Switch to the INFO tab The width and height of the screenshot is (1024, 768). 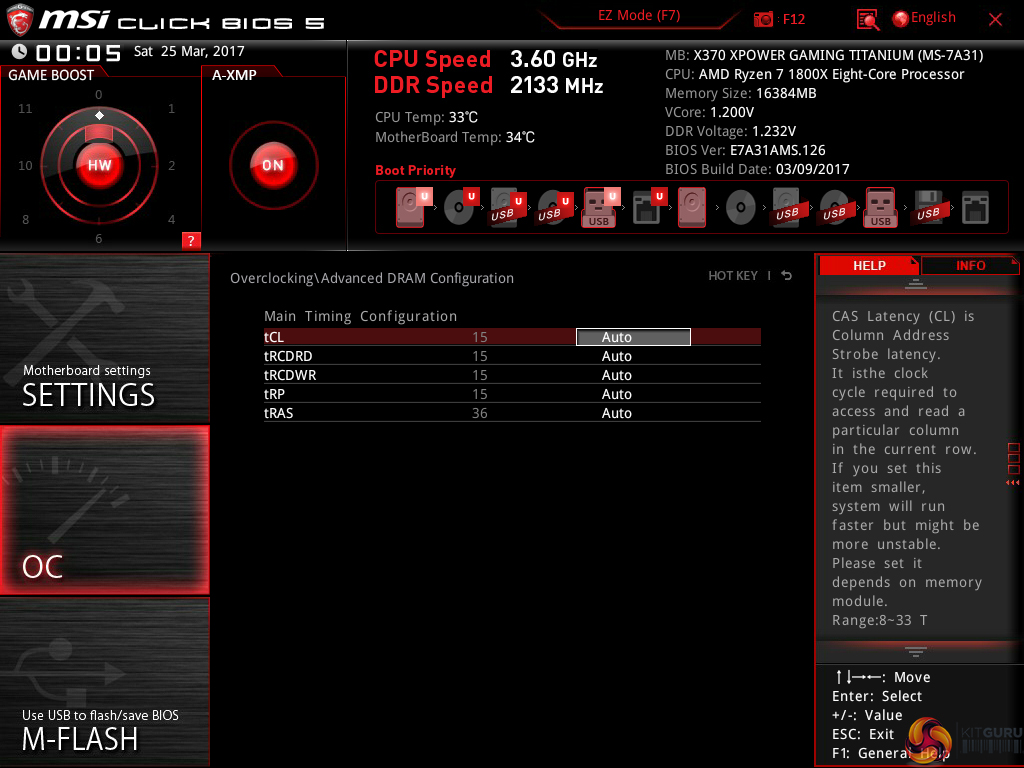point(970,266)
